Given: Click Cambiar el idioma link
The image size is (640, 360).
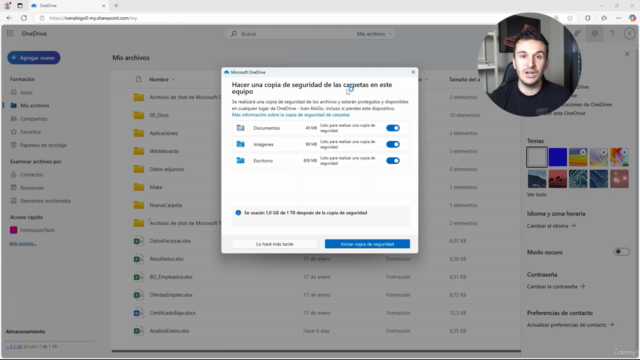Looking at the screenshot, I should [551, 226].
